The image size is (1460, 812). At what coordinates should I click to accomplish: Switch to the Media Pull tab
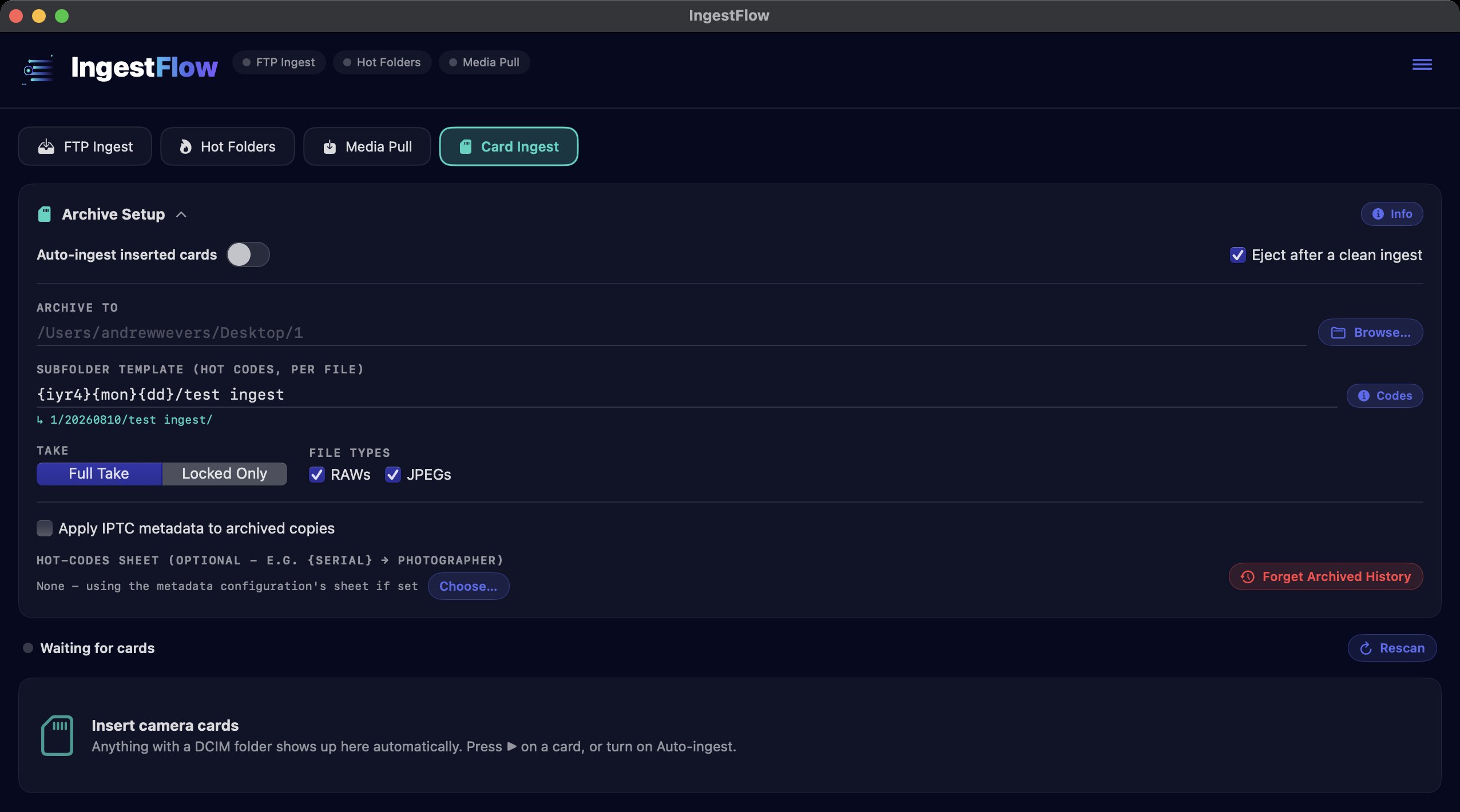367,146
